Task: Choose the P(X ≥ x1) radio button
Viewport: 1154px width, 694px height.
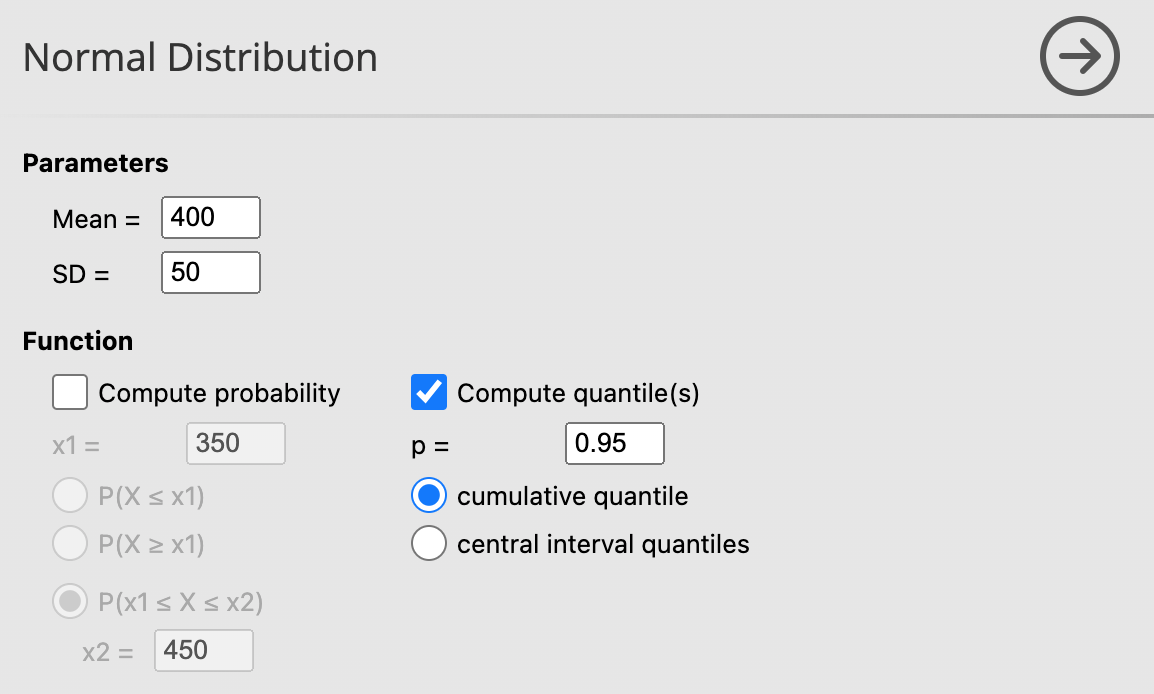Action: [x=69, y=544]
